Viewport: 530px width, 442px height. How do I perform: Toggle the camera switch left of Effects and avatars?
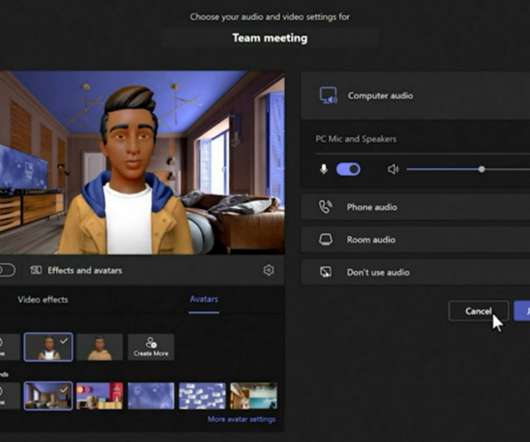7,270
